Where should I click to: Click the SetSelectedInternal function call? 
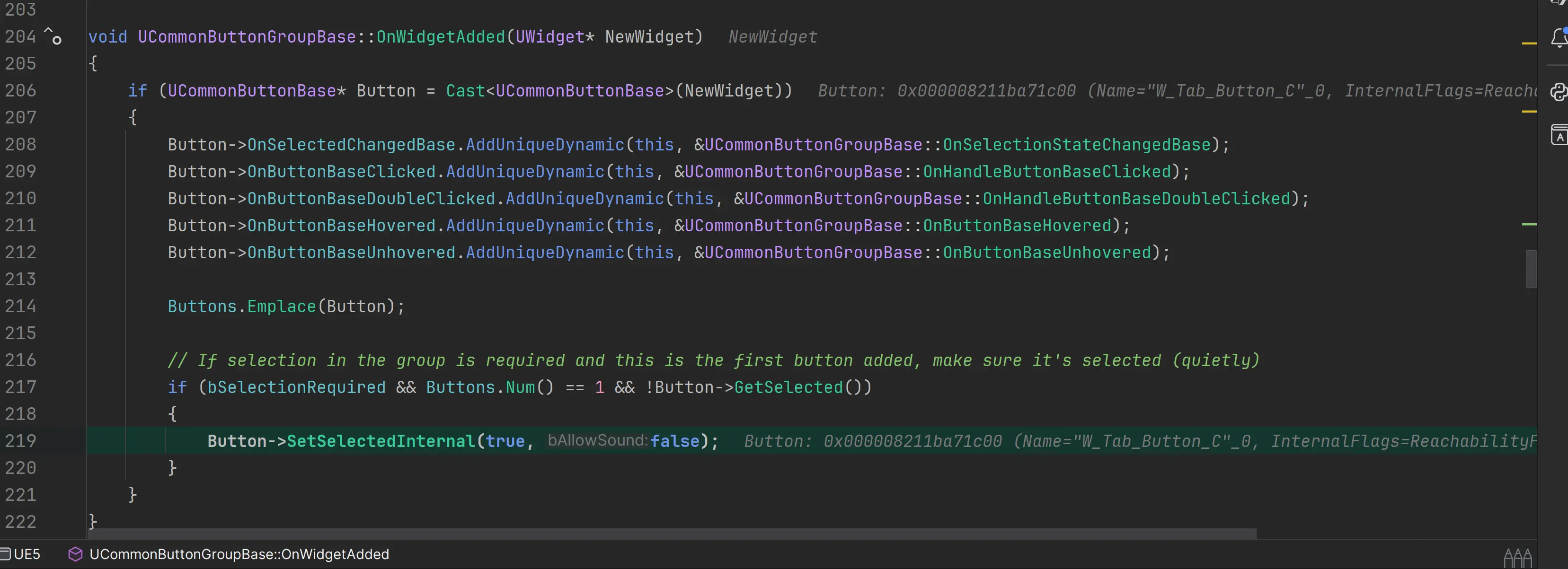[x=381, y=441]
